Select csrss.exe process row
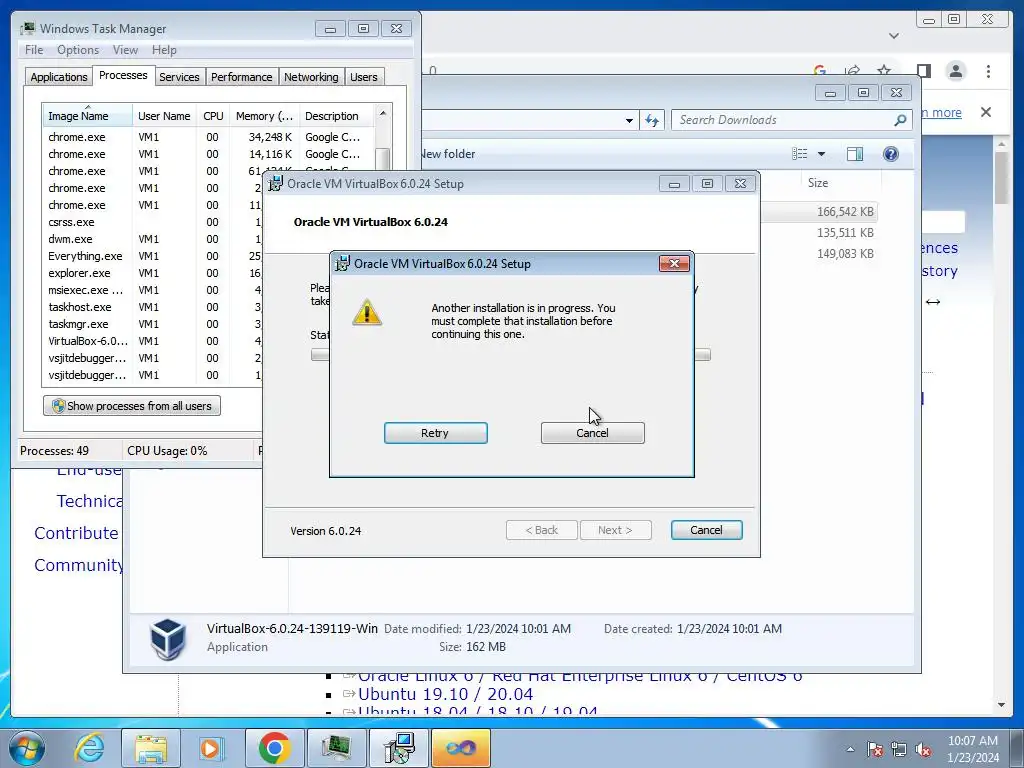Screen dimensions: 1024x768 pos(152,222)
